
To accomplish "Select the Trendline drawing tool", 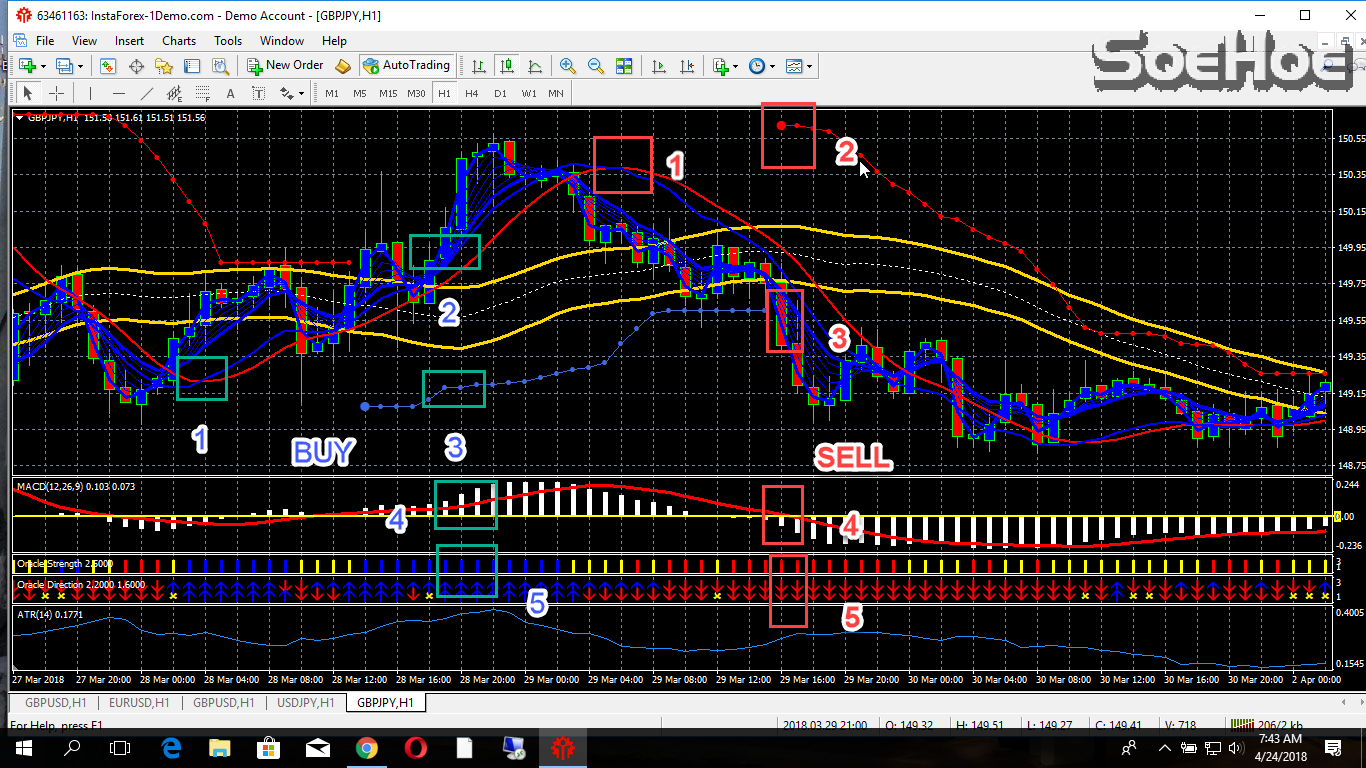I will coord(146,92).
